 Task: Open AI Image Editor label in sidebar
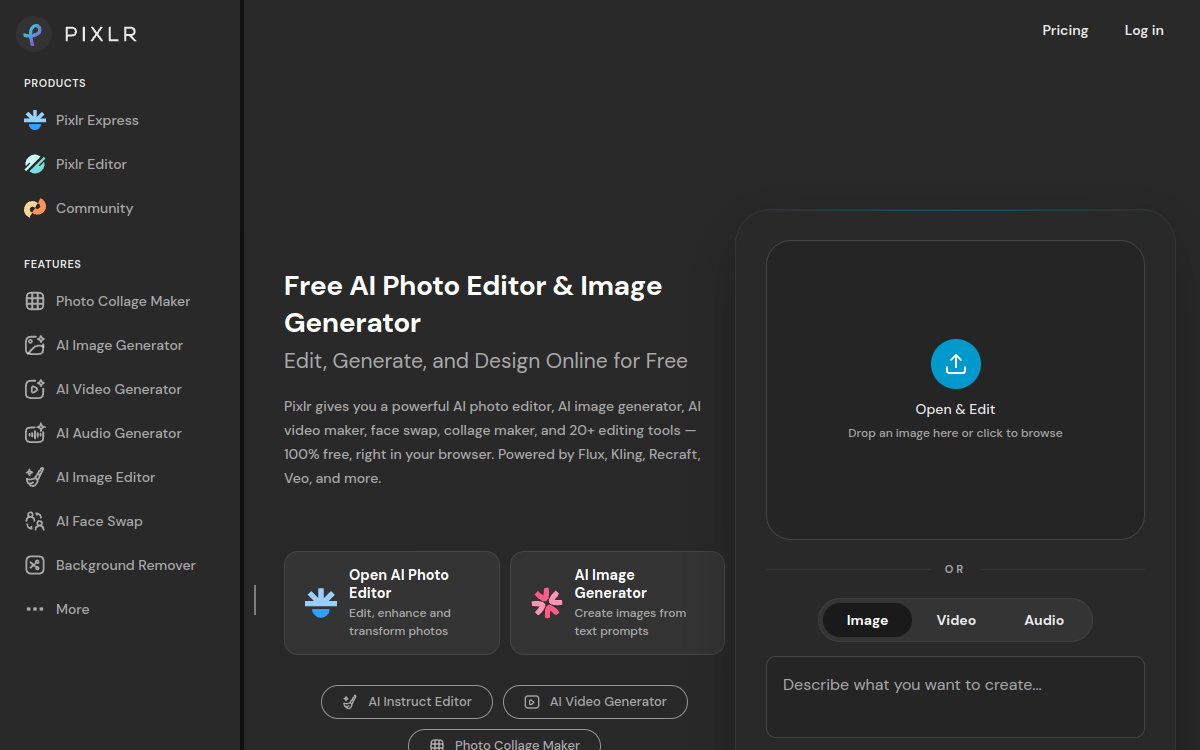coord(105,477)
